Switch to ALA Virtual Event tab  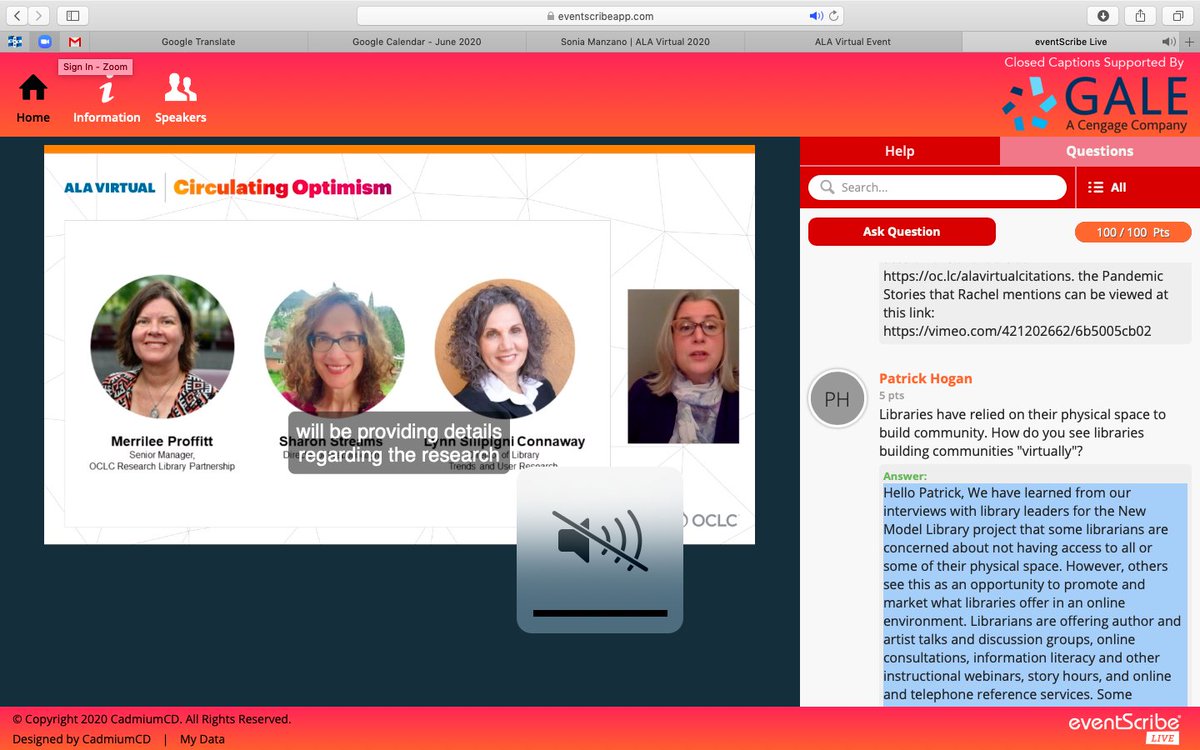852,42
